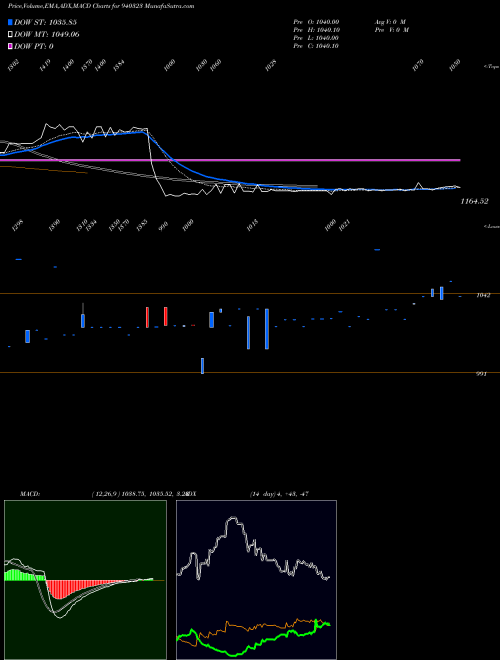Screen dimensions: 500x660
Task: Click the 1050 top price label
Action: [455, 66]
